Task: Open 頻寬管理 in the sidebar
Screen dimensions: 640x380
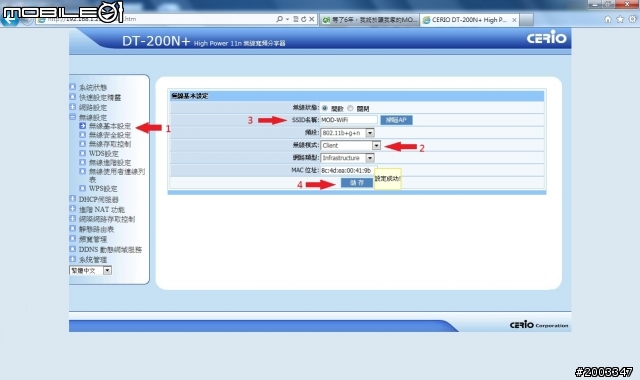Action: tap(93, 240)
